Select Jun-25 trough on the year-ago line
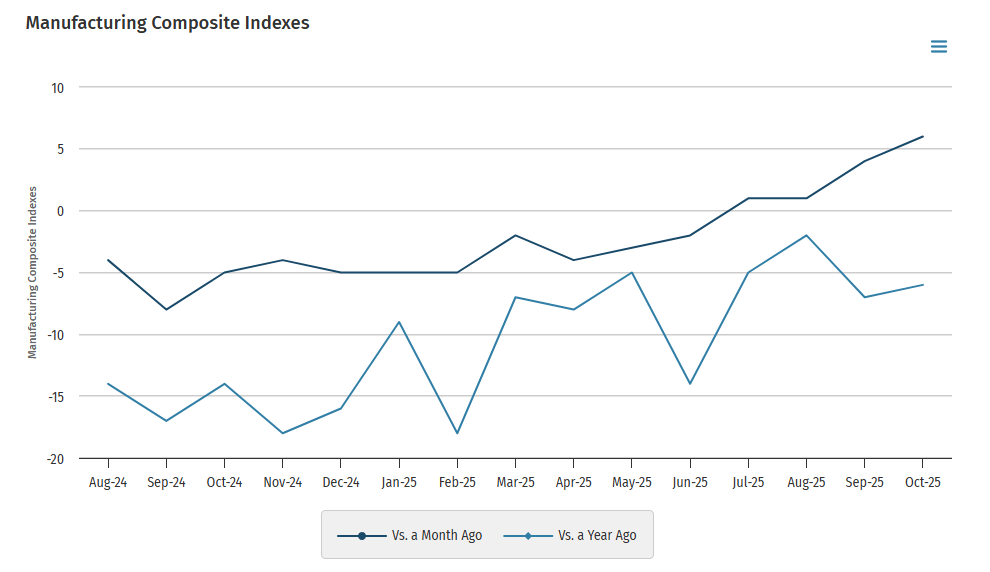The width and height of the screenshot is (990, 572). pyautogui.click(x=690, y=384)
